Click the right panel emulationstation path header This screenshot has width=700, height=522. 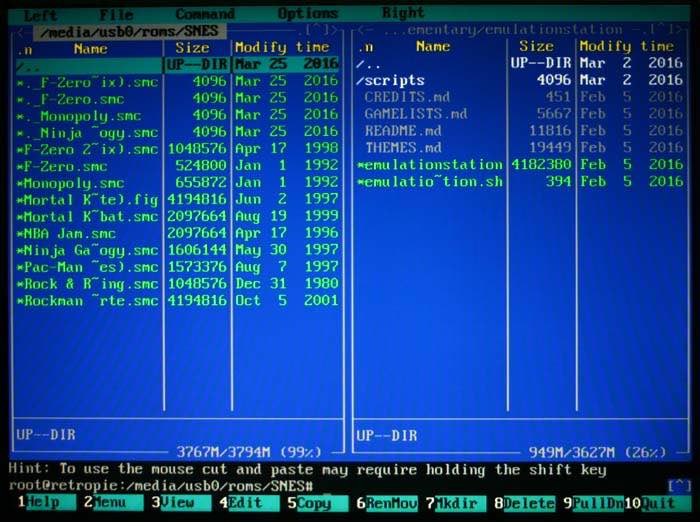click(503, 30)
